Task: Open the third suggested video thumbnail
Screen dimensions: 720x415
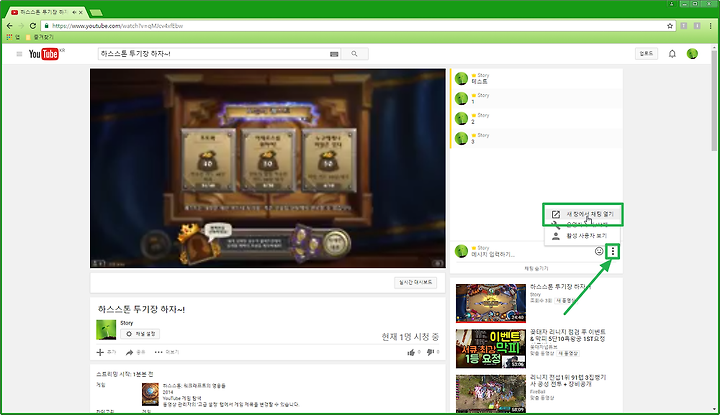Action: click(491, 394)
